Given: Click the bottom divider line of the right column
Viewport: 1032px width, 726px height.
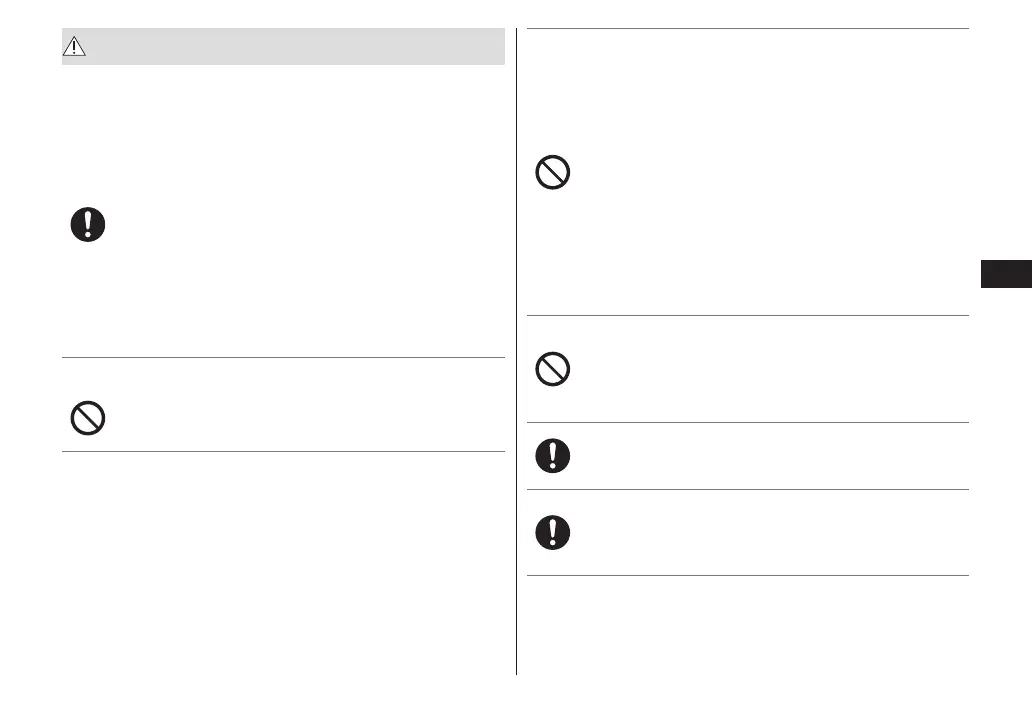Looking at the screenshot, I should pos(747,575).
